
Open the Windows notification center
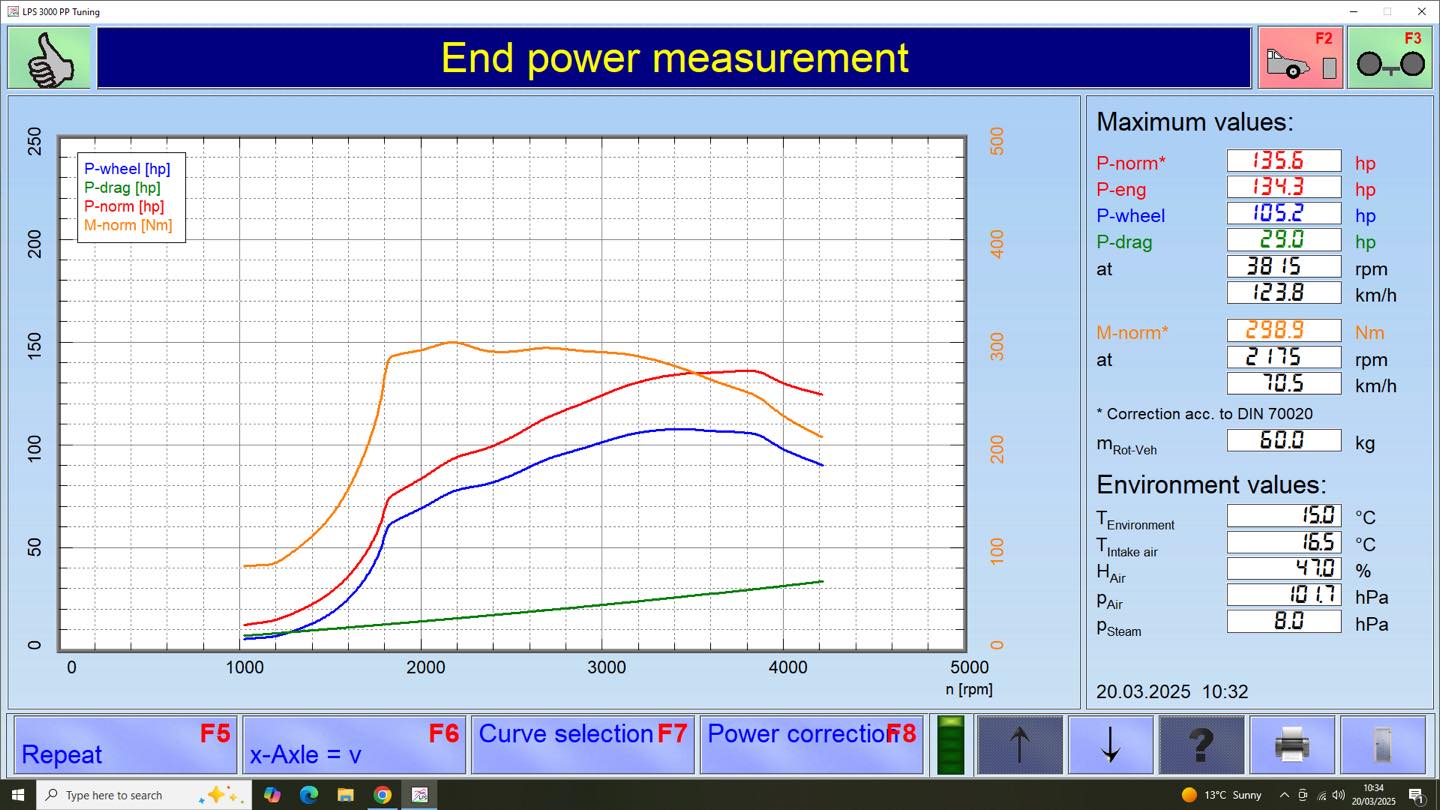1417,796
